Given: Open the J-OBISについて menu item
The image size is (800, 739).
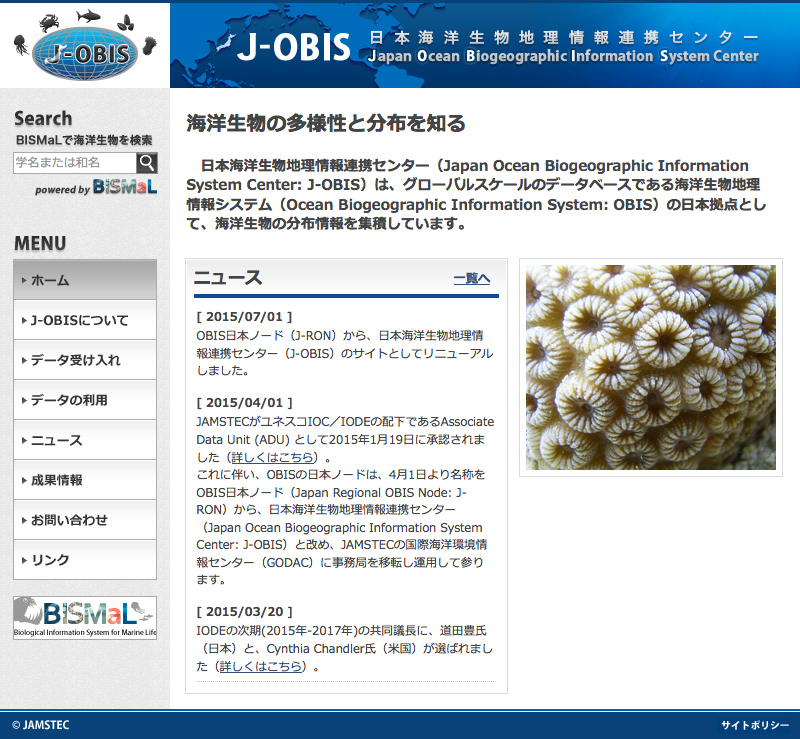Looking at the screenshot, I should 85,320.
